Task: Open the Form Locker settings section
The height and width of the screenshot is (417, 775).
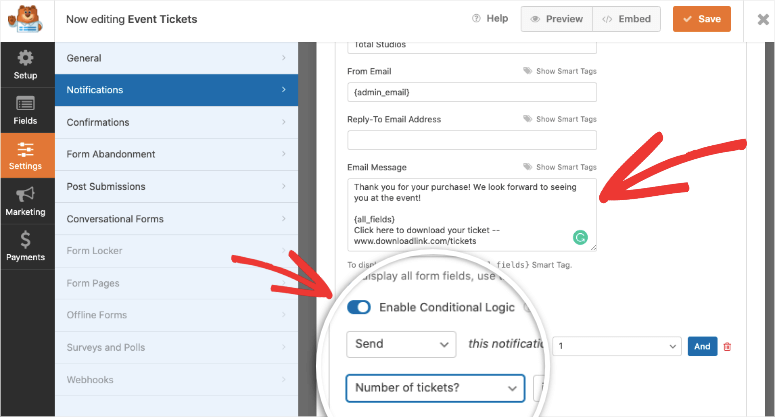Action: [x=176, y=250]
